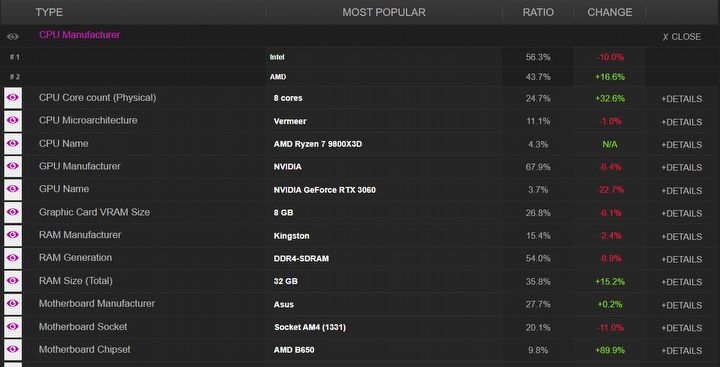Image resolution: width=720 pixels, height=367 pixels.
Task: Select the AMD Ryzen 7 9800X3D entry
Action: 318,144
